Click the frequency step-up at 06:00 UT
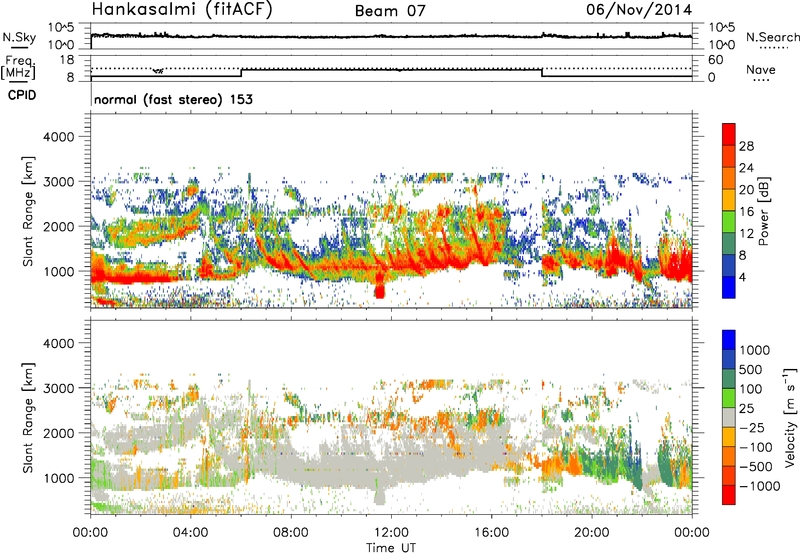The width and height of the screenshot is (800, 554). [x=241, y=73]
